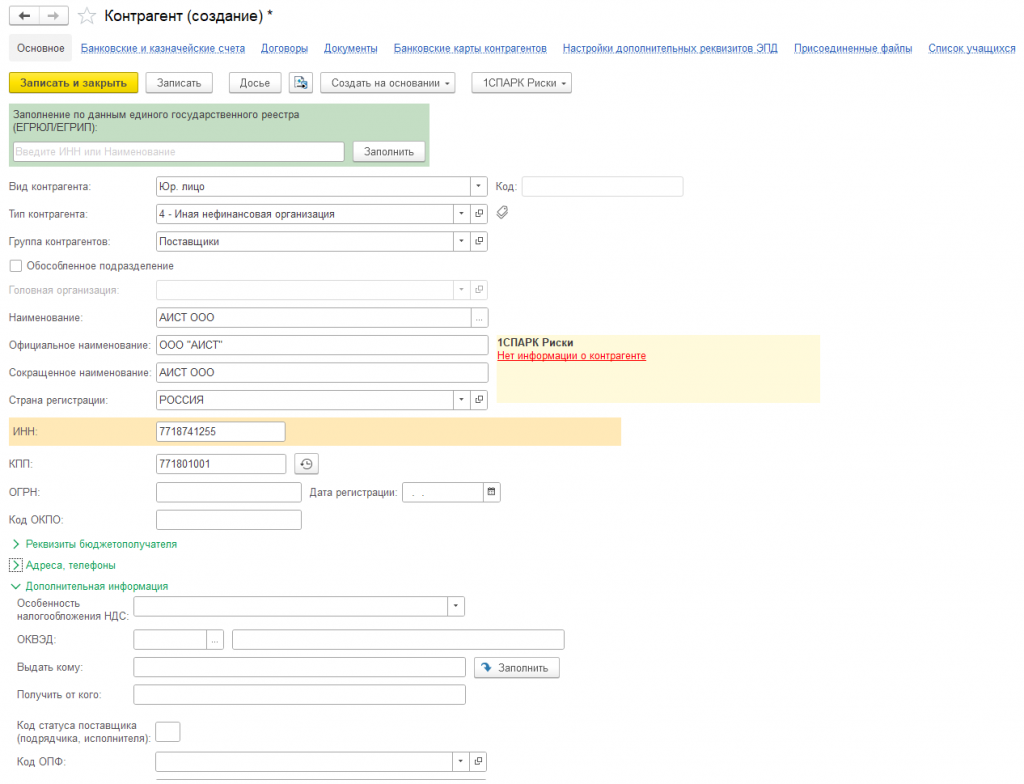Tick the Обособленное подразделение checkbox
1024x784 pixels.
coord(16,266)
